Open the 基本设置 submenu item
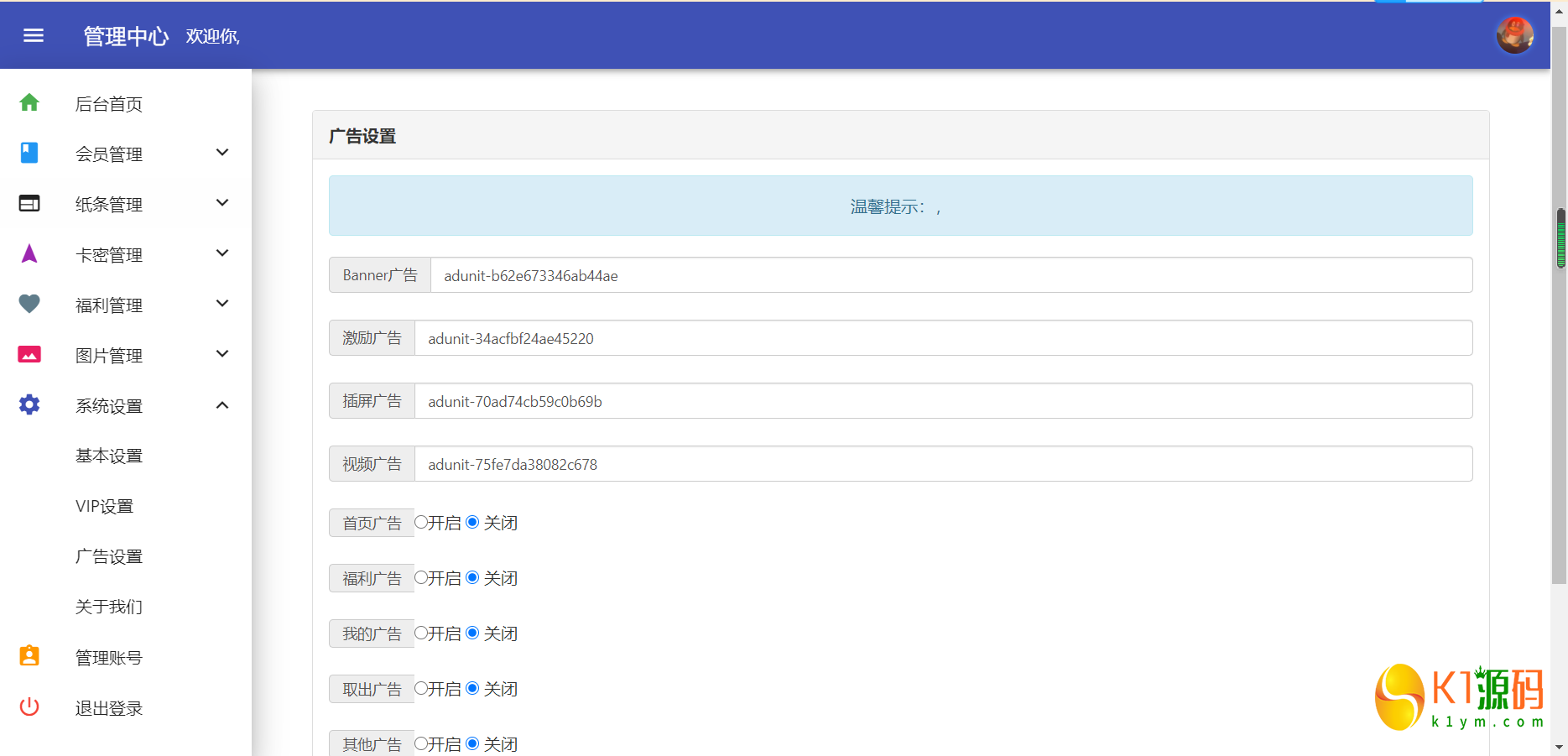Image resolution: width=1568 pixels, height=756 pixels. (109, 456)
